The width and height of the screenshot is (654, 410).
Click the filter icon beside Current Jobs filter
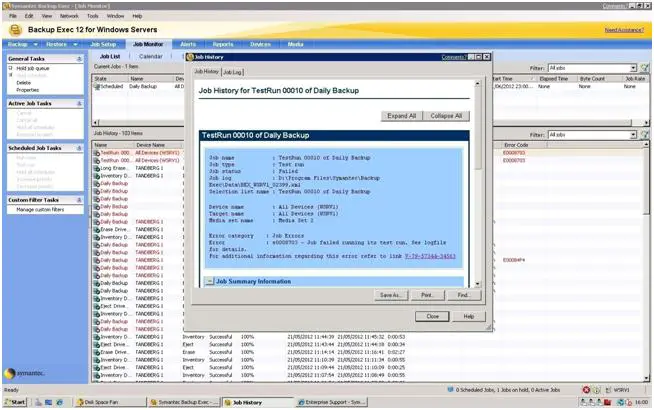tap(644, 68)
